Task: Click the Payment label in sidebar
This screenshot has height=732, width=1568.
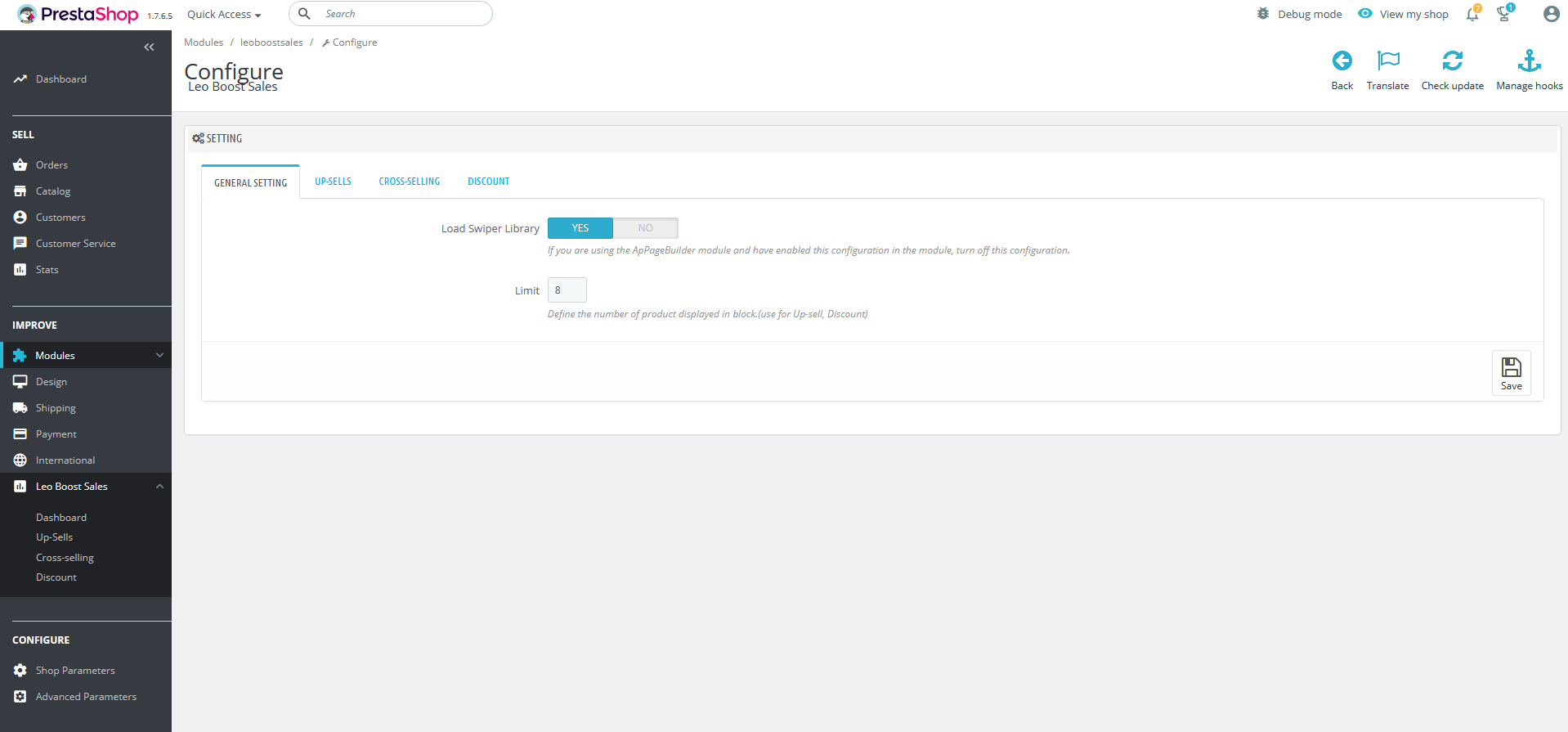Action: tap(56, 434)
